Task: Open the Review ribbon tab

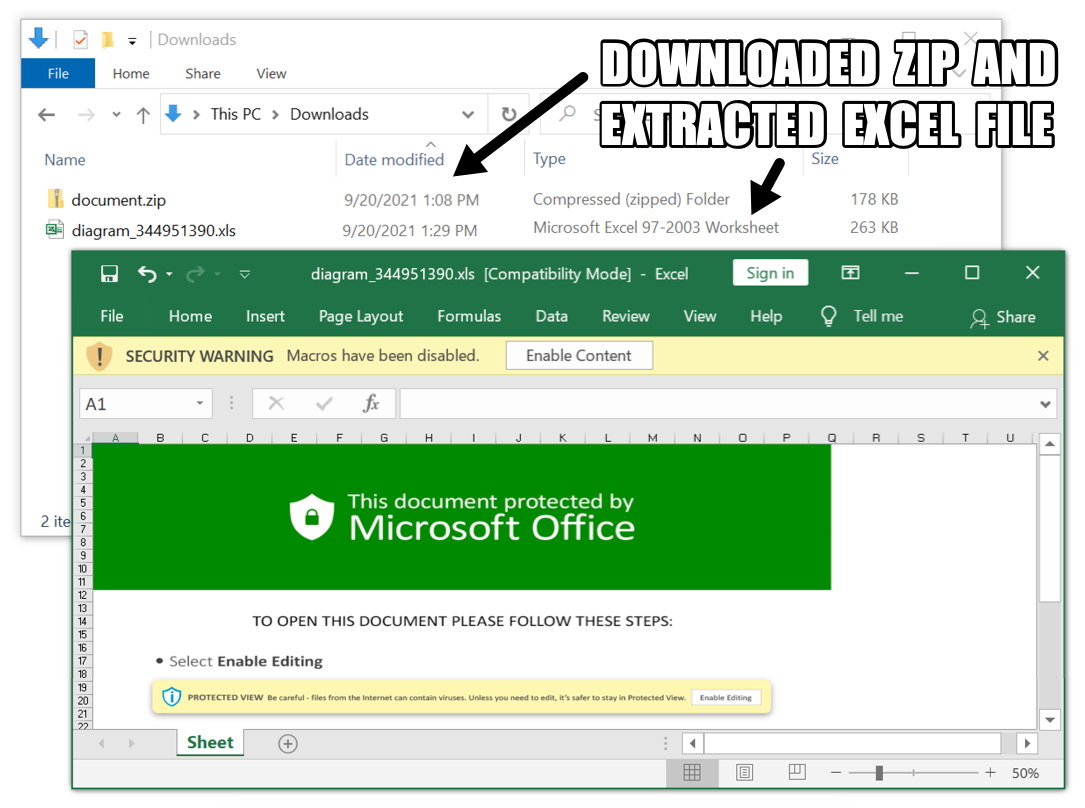Action: pyautogui.click(x=626, y=316)
